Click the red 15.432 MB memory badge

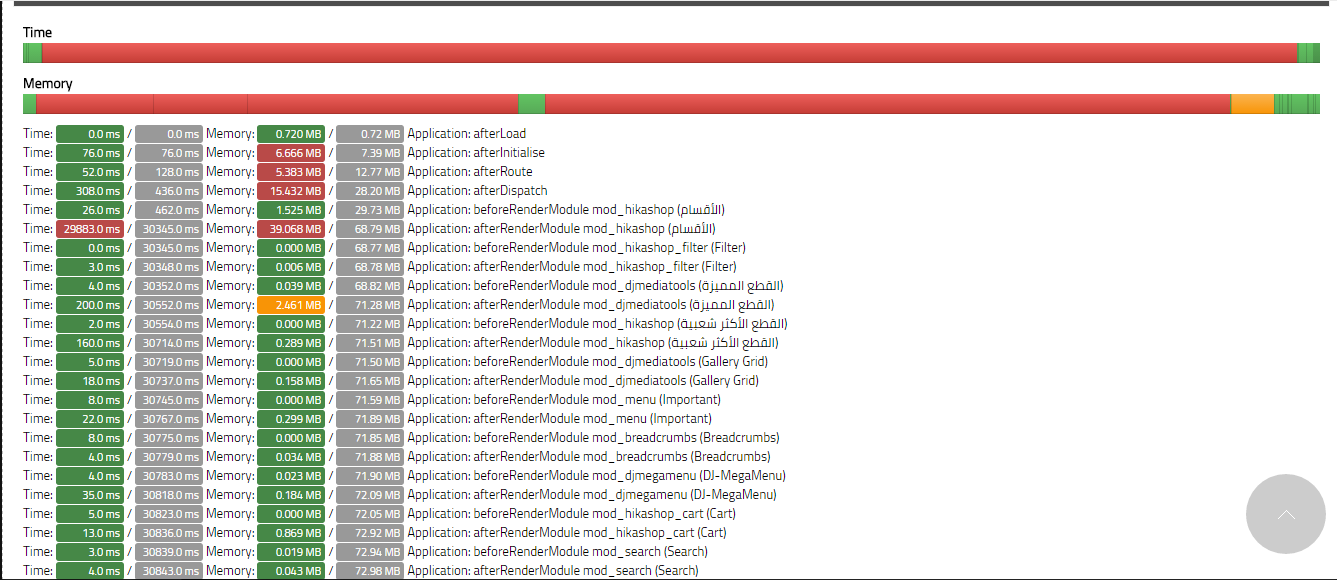291,191
